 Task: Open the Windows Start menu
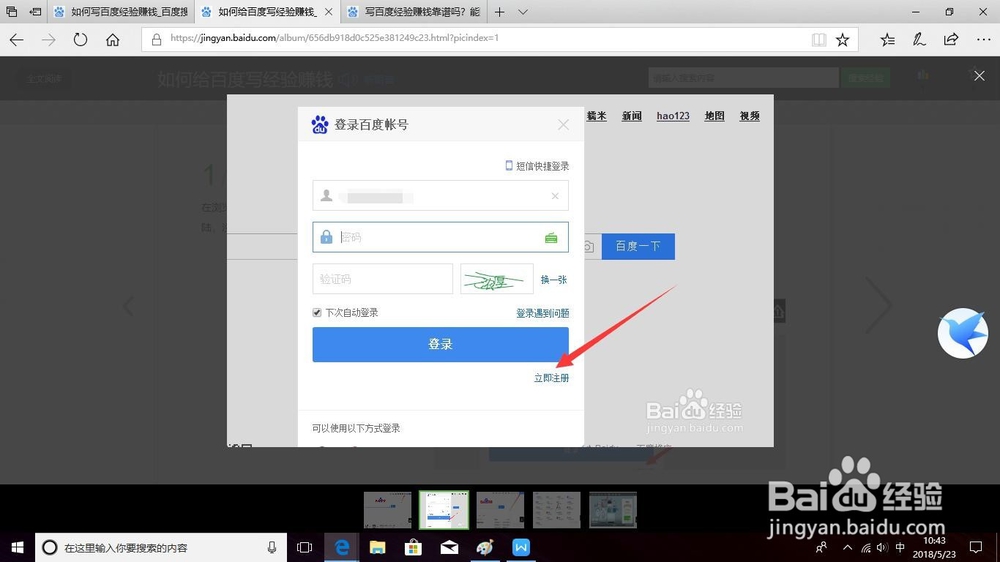[x=17, y=547]
